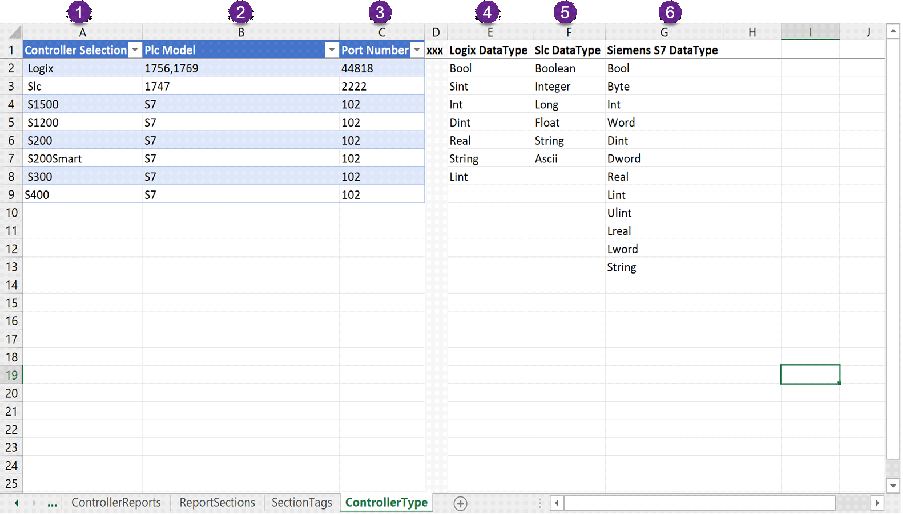Select the Byte cell

[664, 86]
